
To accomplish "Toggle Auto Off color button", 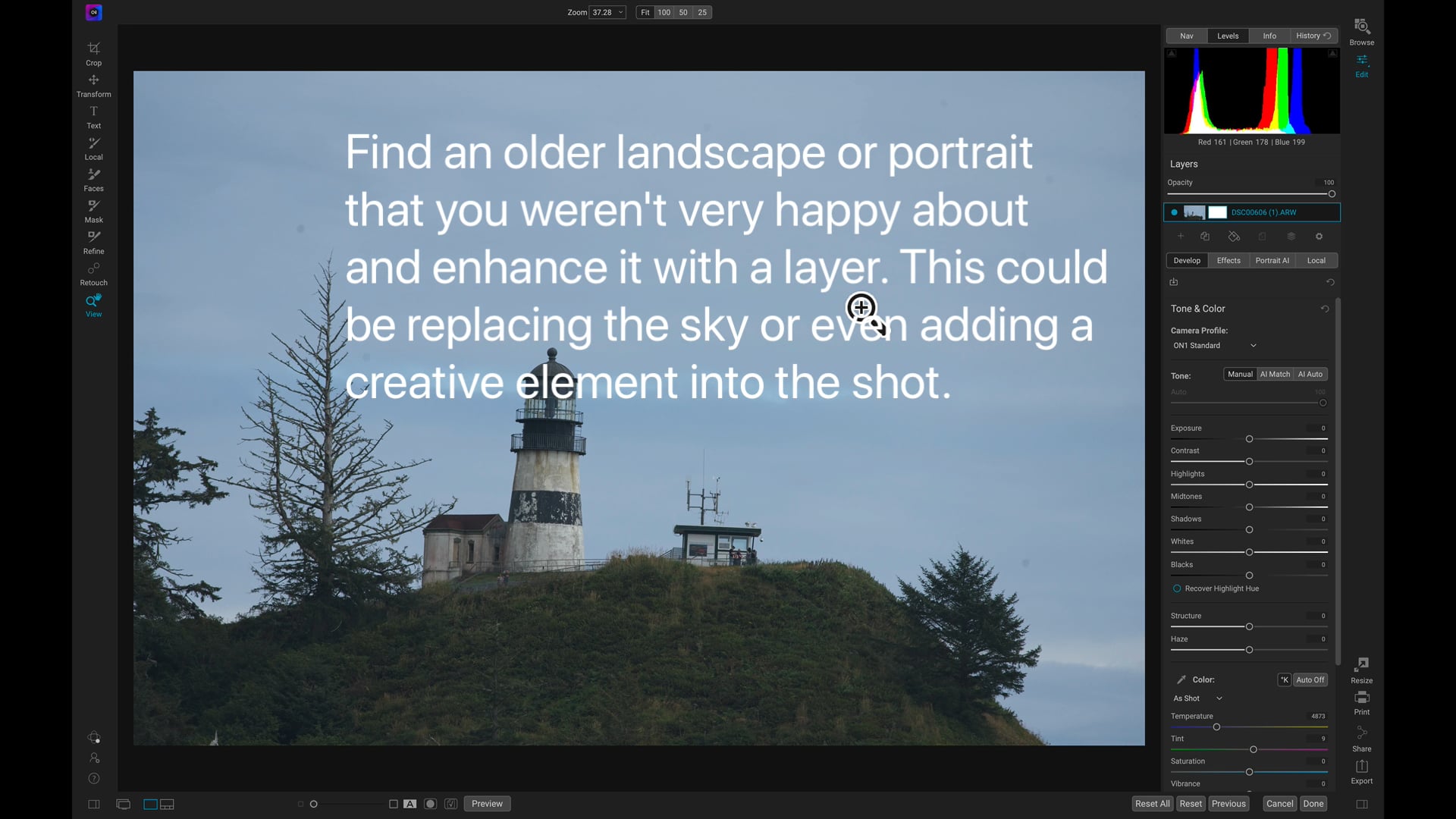I will pyautogui.click(x=1310, y=679).
